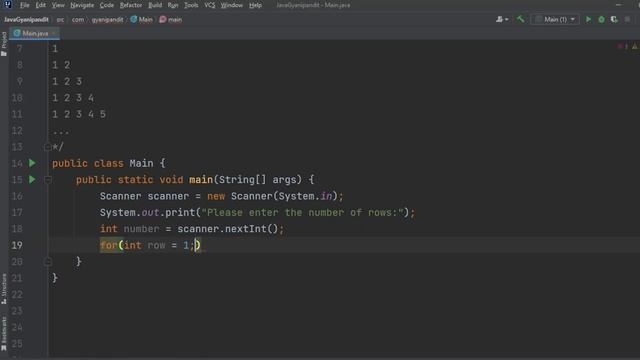
Task: Click JavaGyanipandit project breadcrumb
Action: (26, 20)
